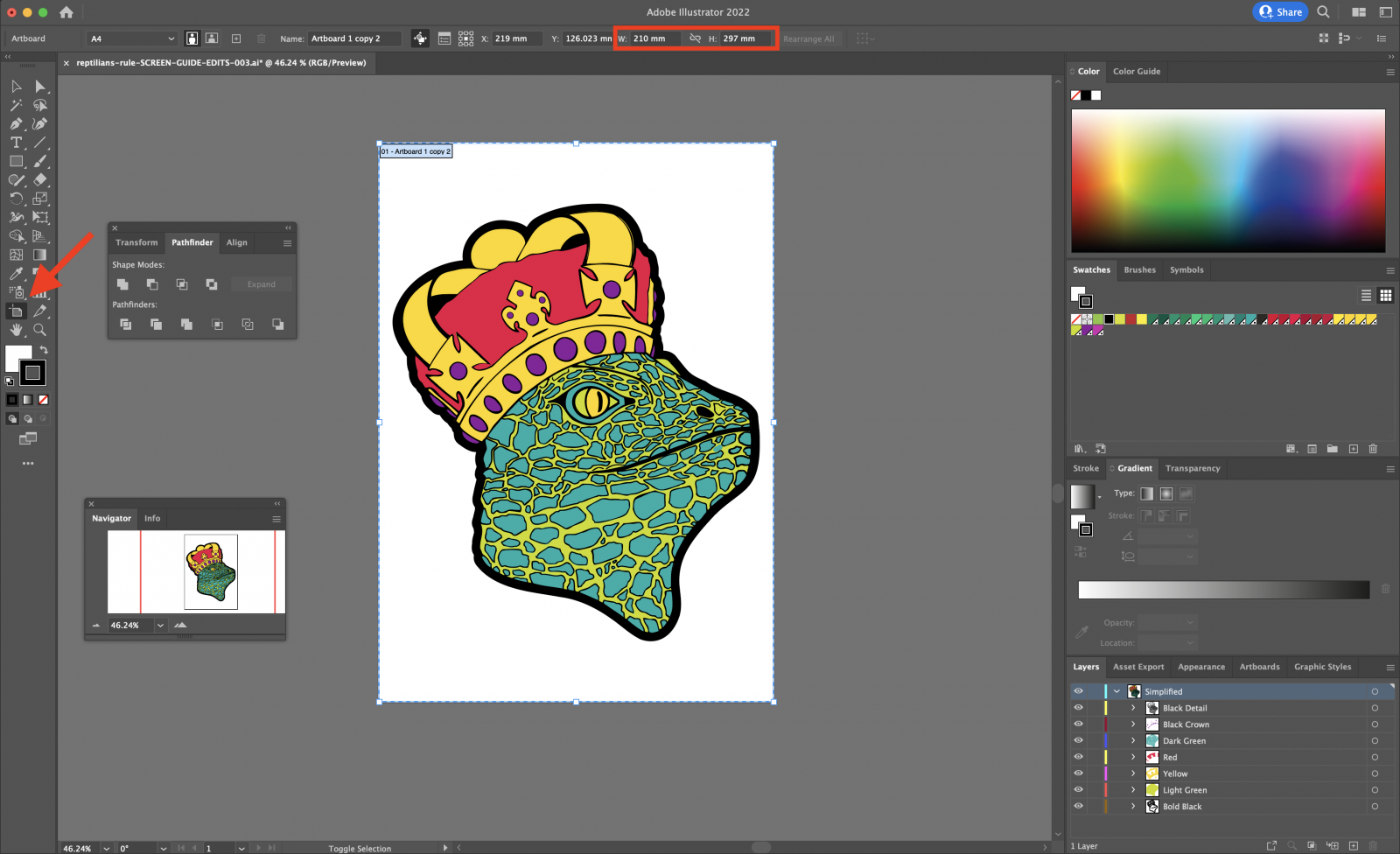The width and height of the screenshot is (1400, 854).
Task: Select the Type tool
Action: pos(17,143)
